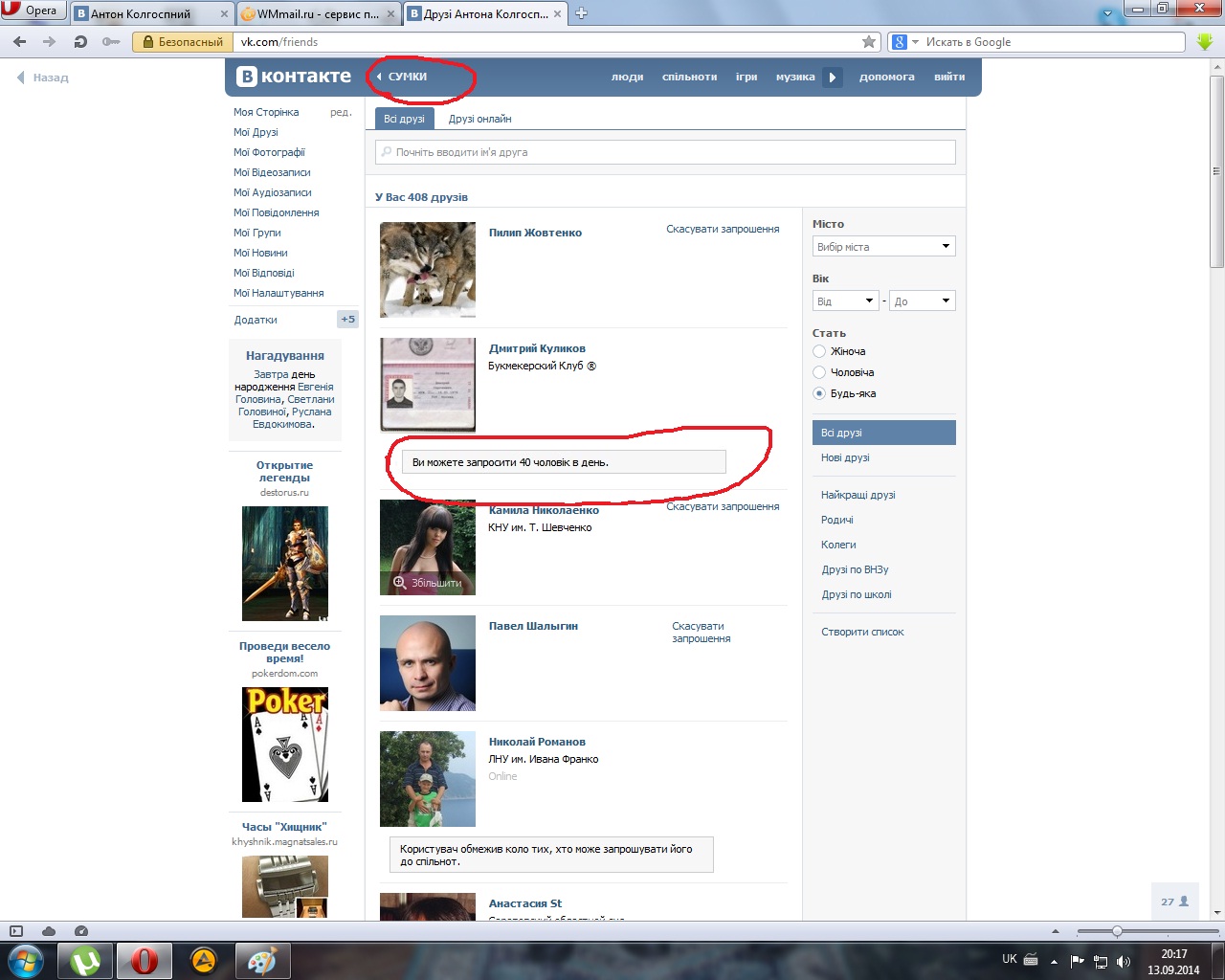Open the Windows Start menu
Viewport: 1225px width, 980px height.
[26, 960]
